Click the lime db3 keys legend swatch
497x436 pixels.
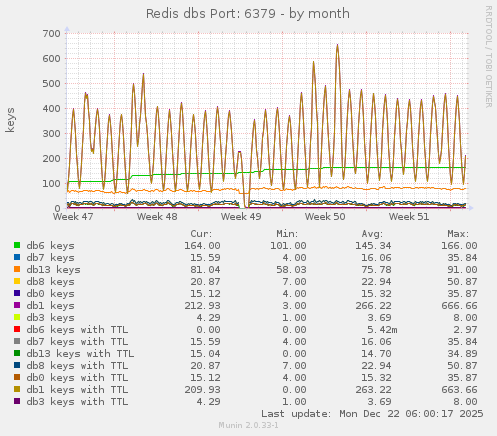(x=17, y=317)
